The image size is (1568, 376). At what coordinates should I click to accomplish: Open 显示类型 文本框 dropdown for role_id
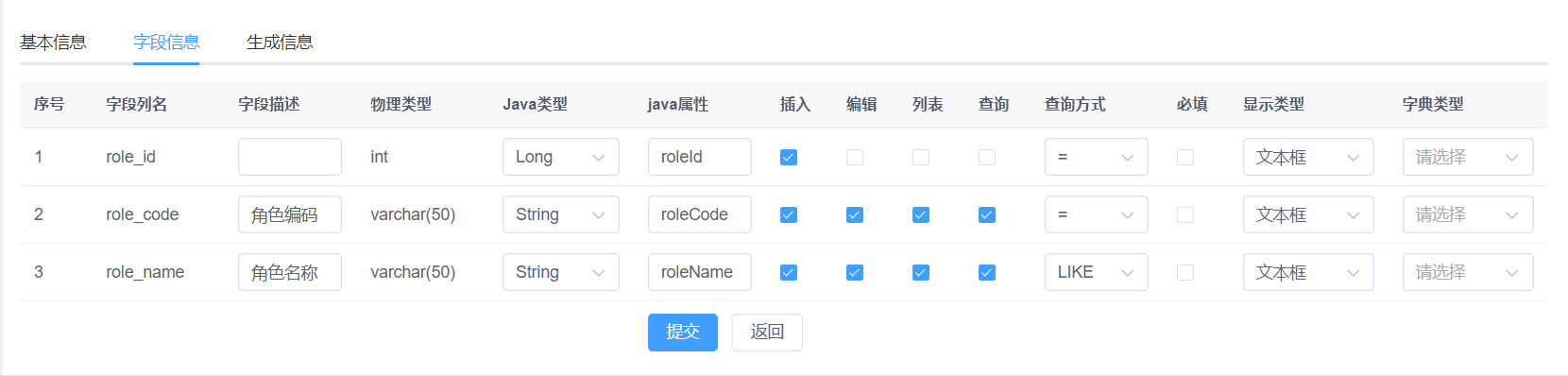coord(1308,157)
